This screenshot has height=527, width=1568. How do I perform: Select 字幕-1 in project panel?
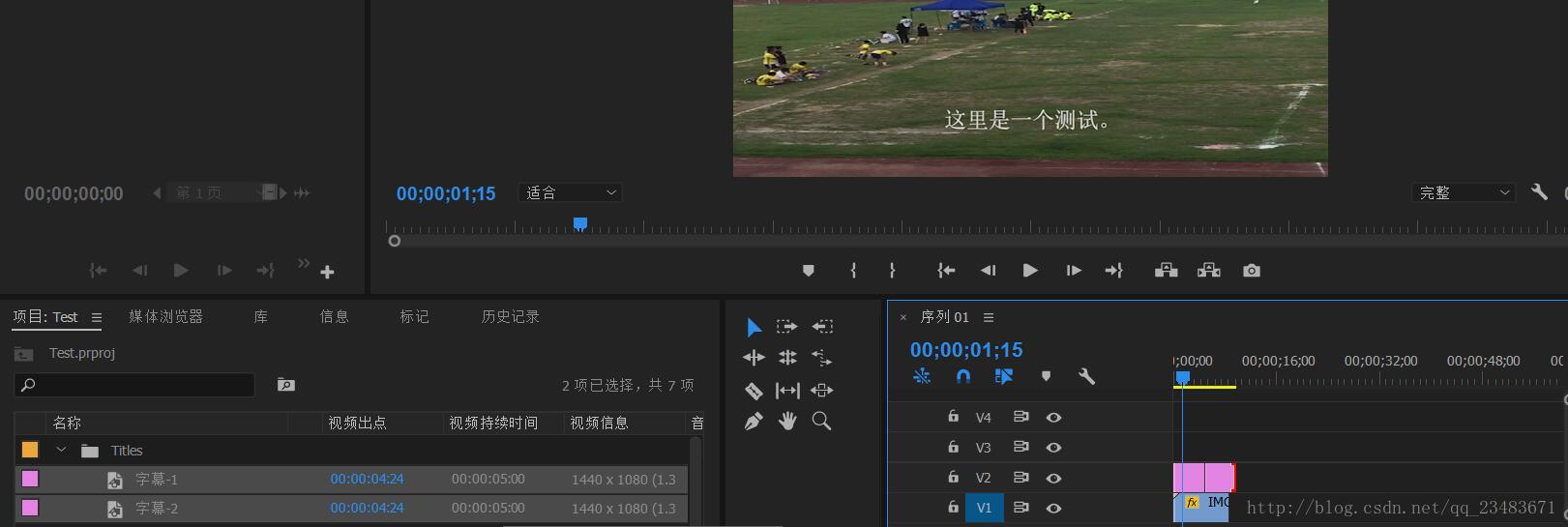(157, 480)
